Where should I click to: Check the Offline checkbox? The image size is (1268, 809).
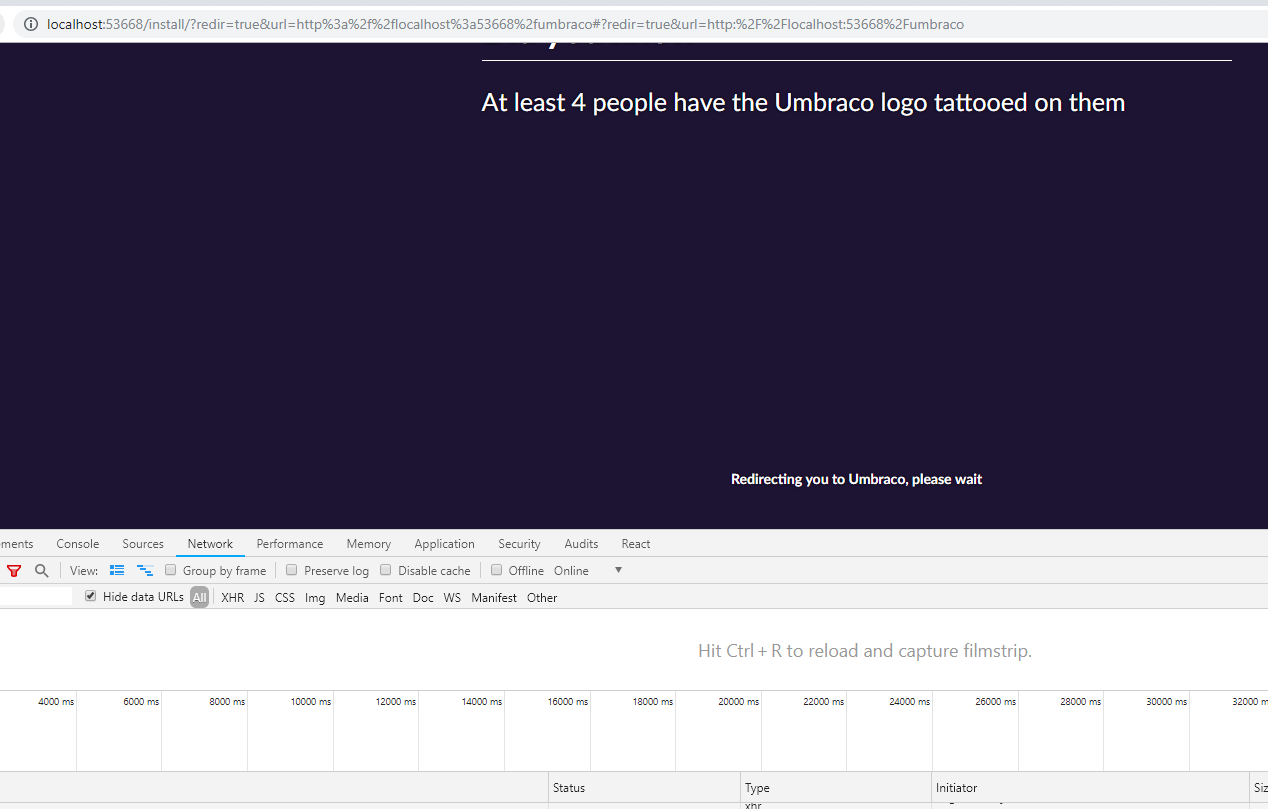496,570
